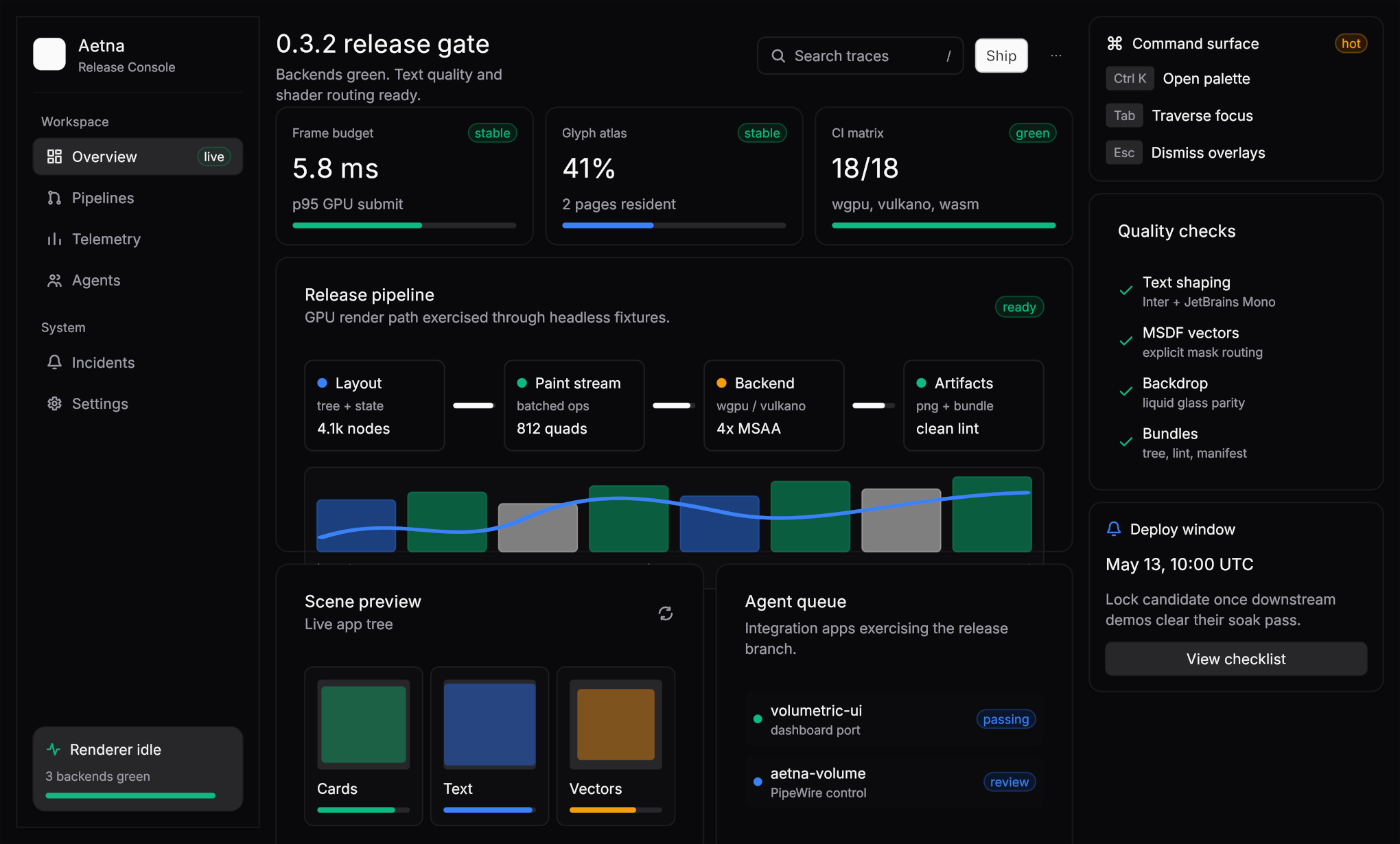Click the '5.8 ms' frame budget value

click(336, 168)
